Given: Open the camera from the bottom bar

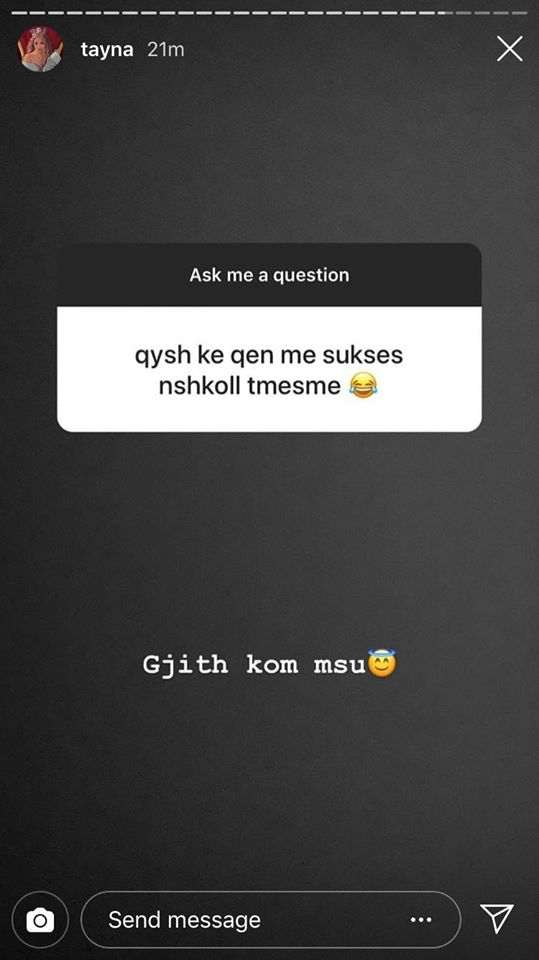Looking at the screenshot, I should [40, 920].
